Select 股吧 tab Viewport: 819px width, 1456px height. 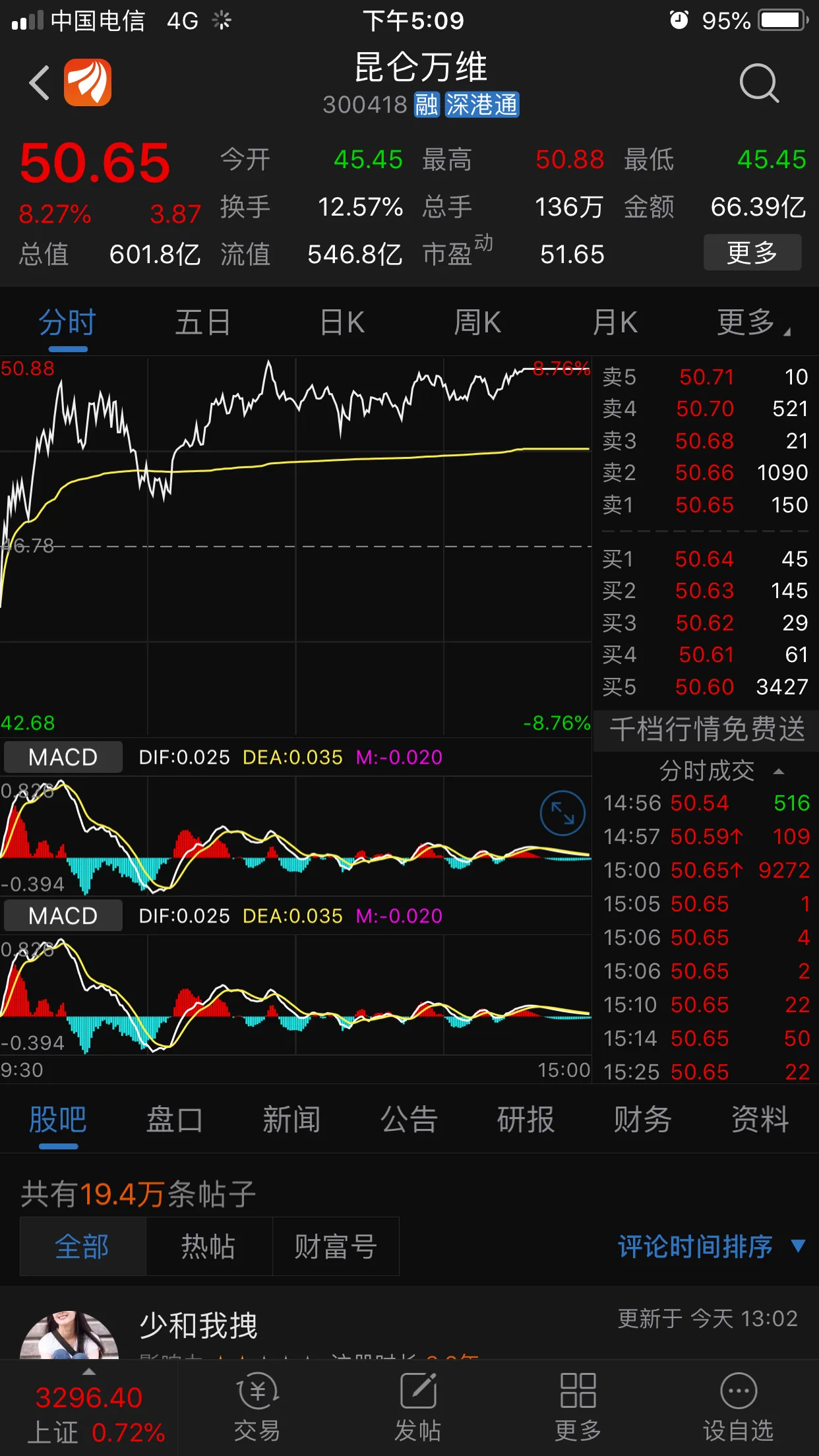(58, 1120)
